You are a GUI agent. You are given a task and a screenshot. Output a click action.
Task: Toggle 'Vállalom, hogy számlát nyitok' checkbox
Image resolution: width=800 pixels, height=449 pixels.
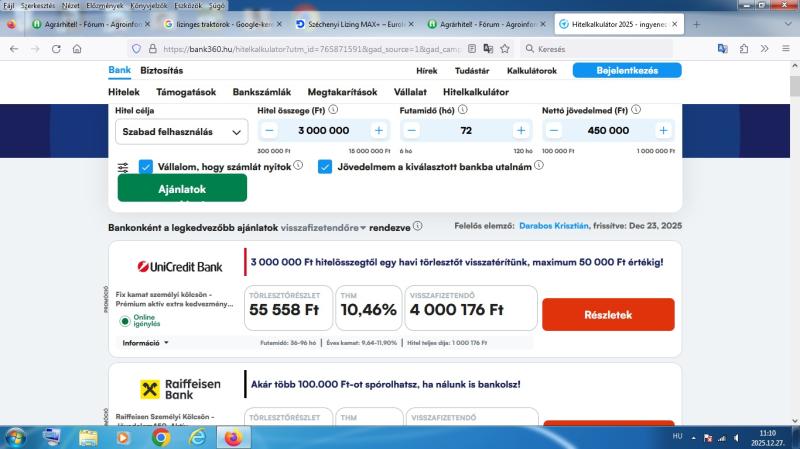[x=146, y=167]
